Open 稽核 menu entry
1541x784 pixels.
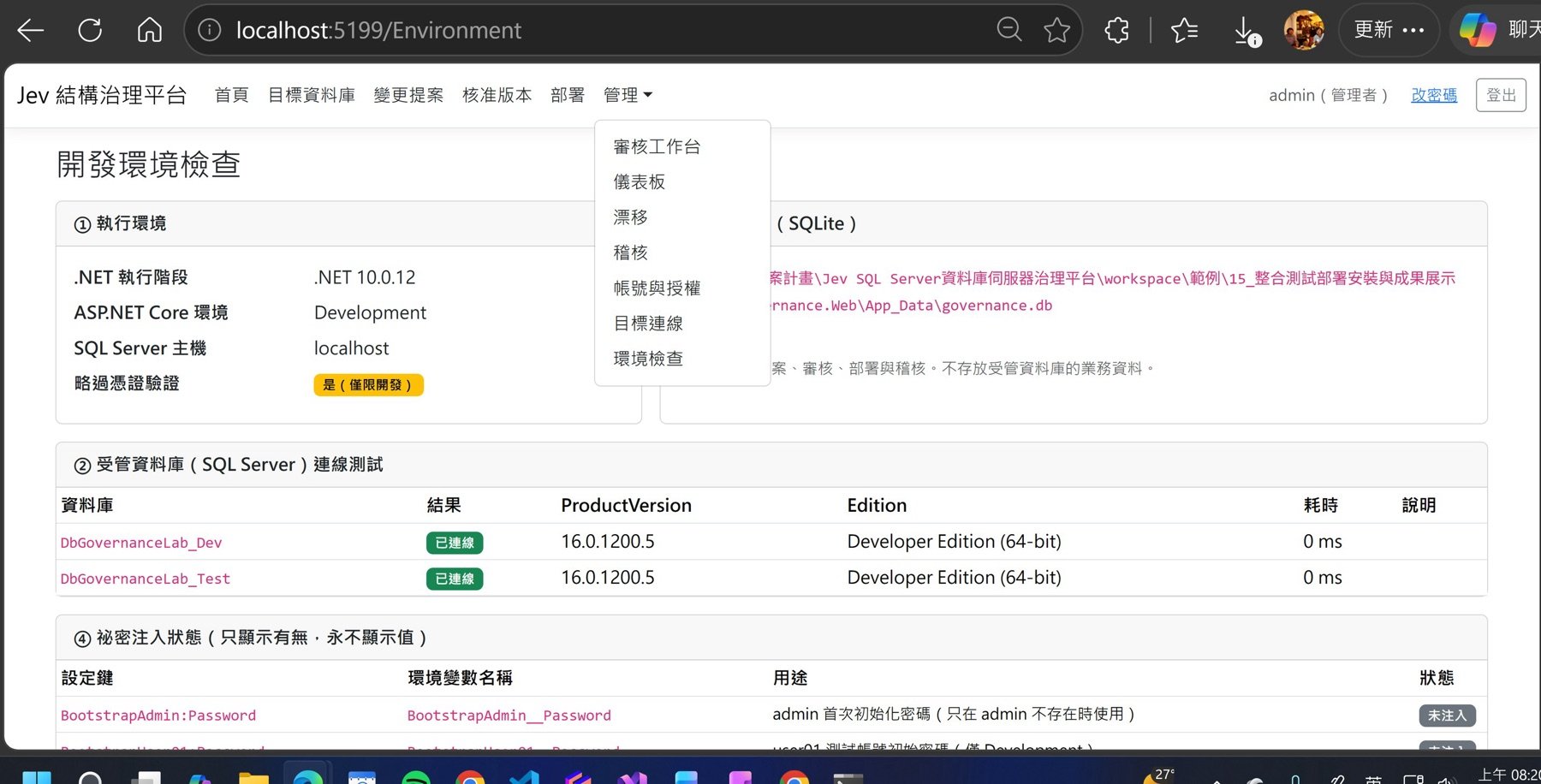point(682,252)
